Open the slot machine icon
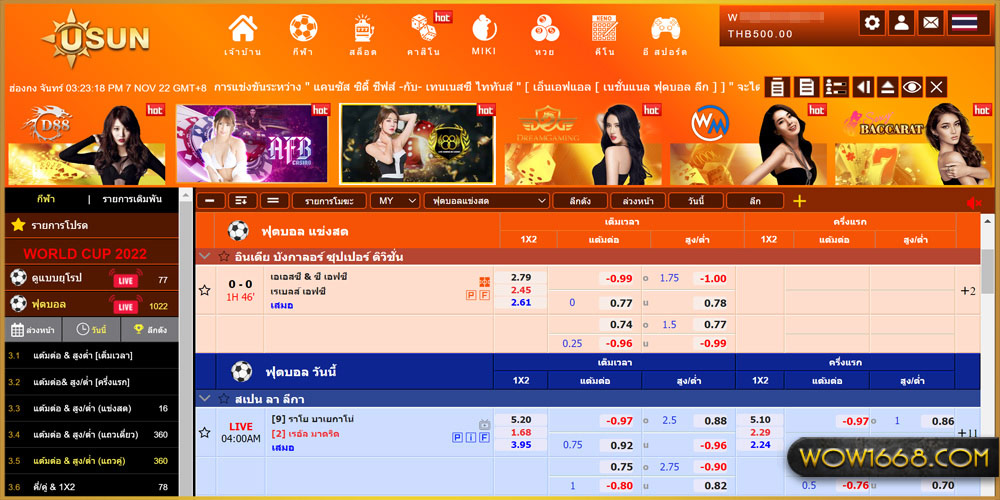The image size is (1000, 500). click(364, 29)
